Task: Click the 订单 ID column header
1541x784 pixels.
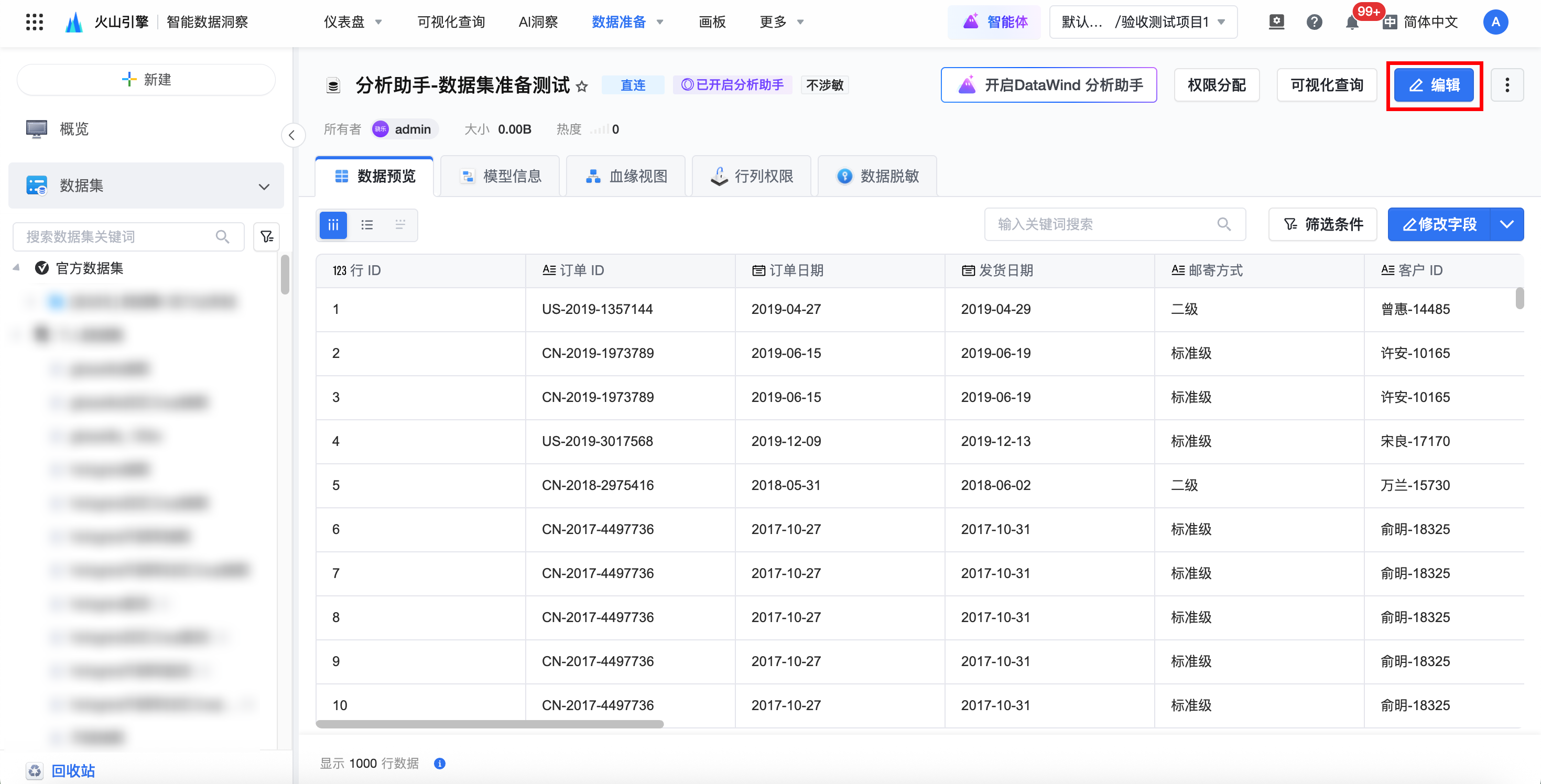Action: 631,270
